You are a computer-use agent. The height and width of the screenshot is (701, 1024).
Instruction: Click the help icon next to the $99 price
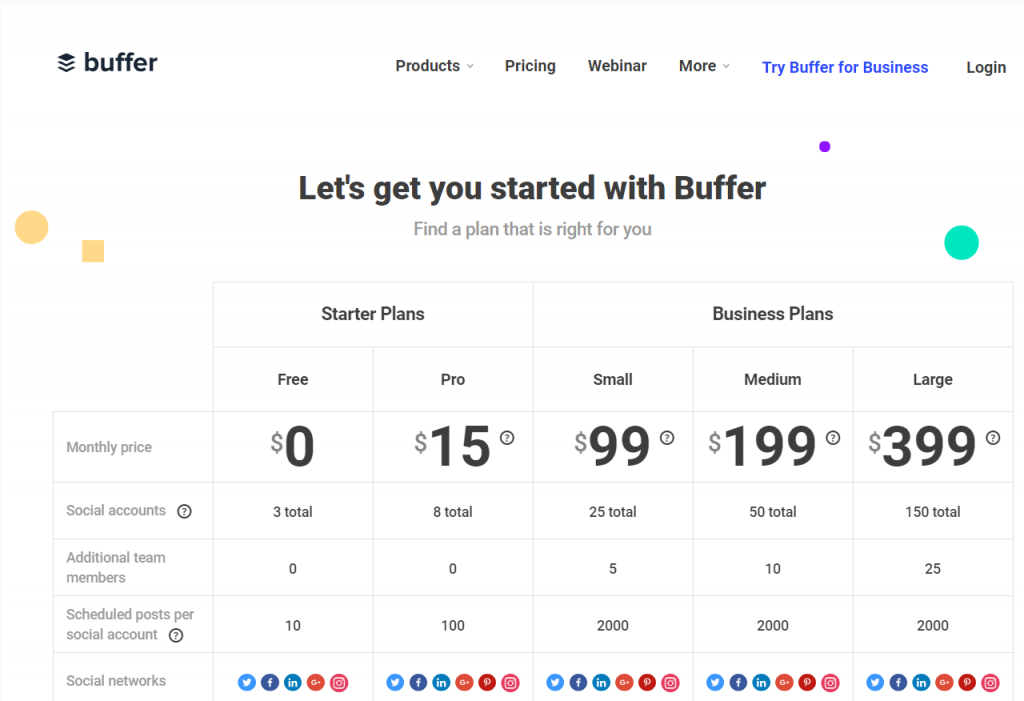[x=666, y=436]
